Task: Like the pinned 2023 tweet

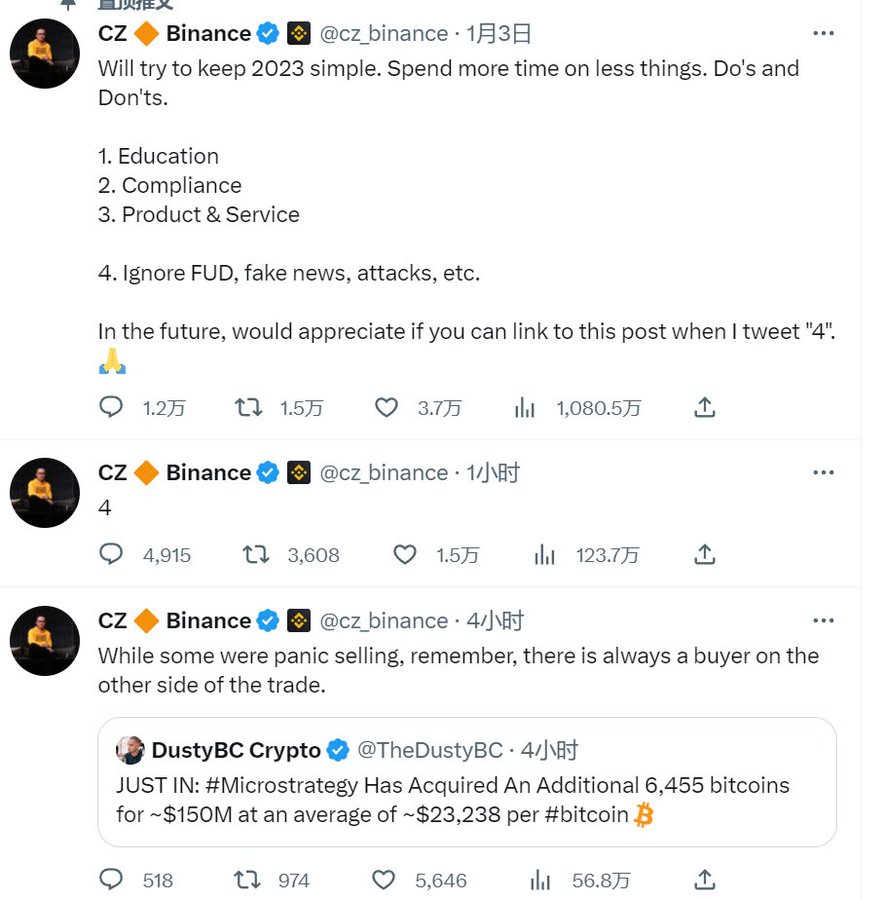Action: click(386, 407)
